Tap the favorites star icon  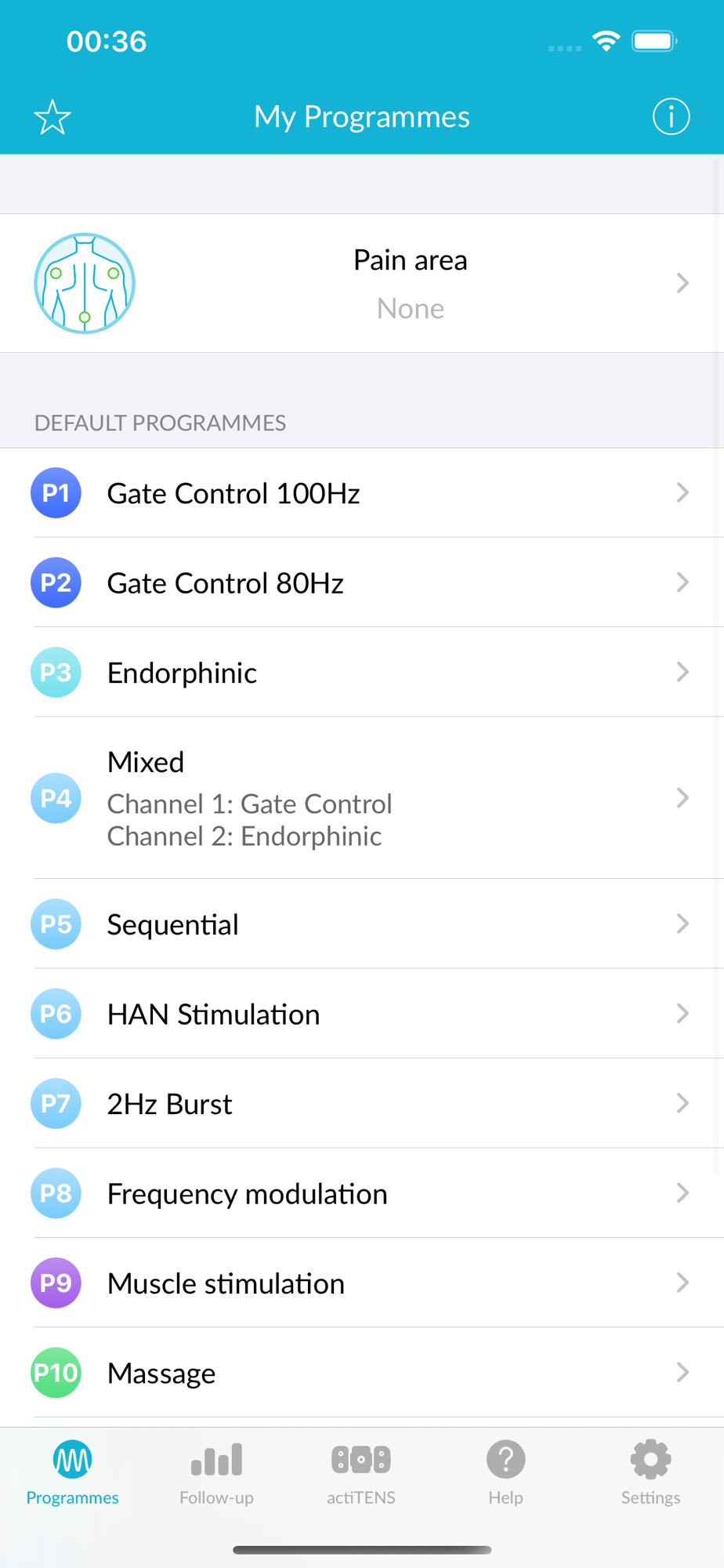click(52, 118)
